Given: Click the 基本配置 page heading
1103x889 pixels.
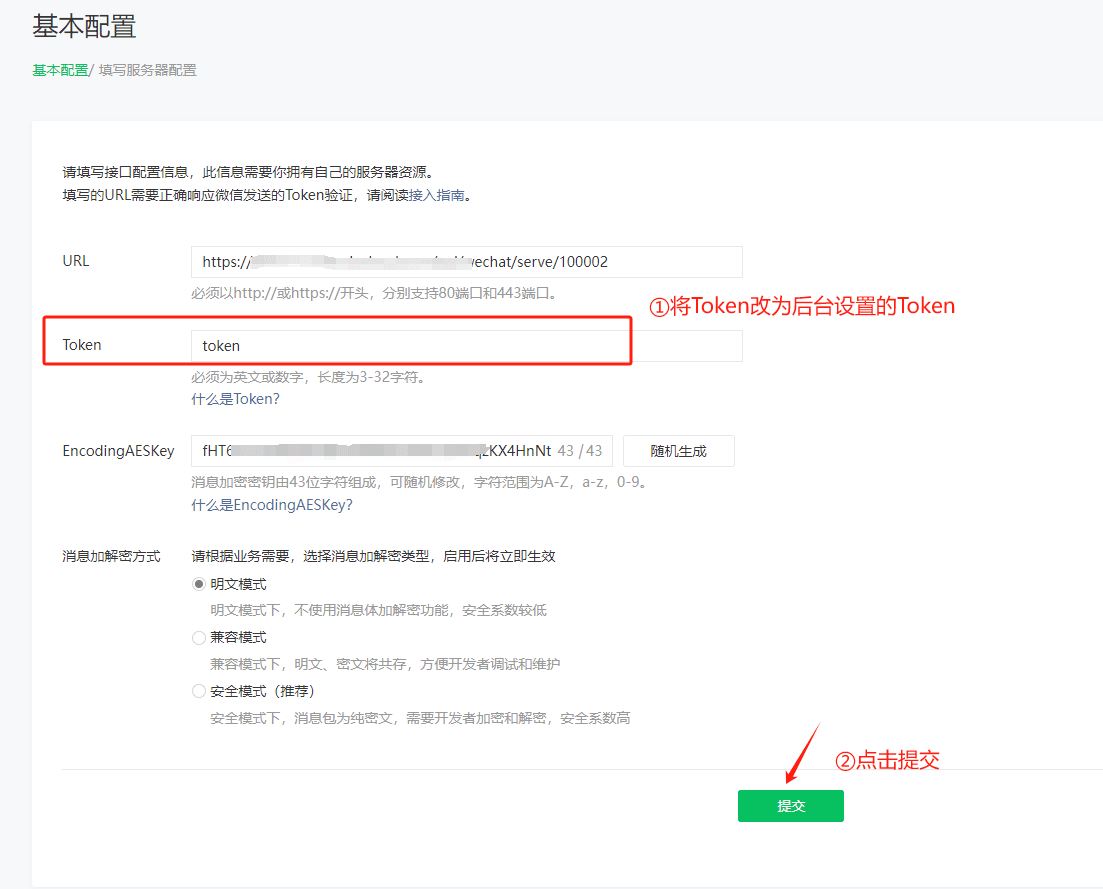Looking at the screenshot, I should tap(84, 27).
